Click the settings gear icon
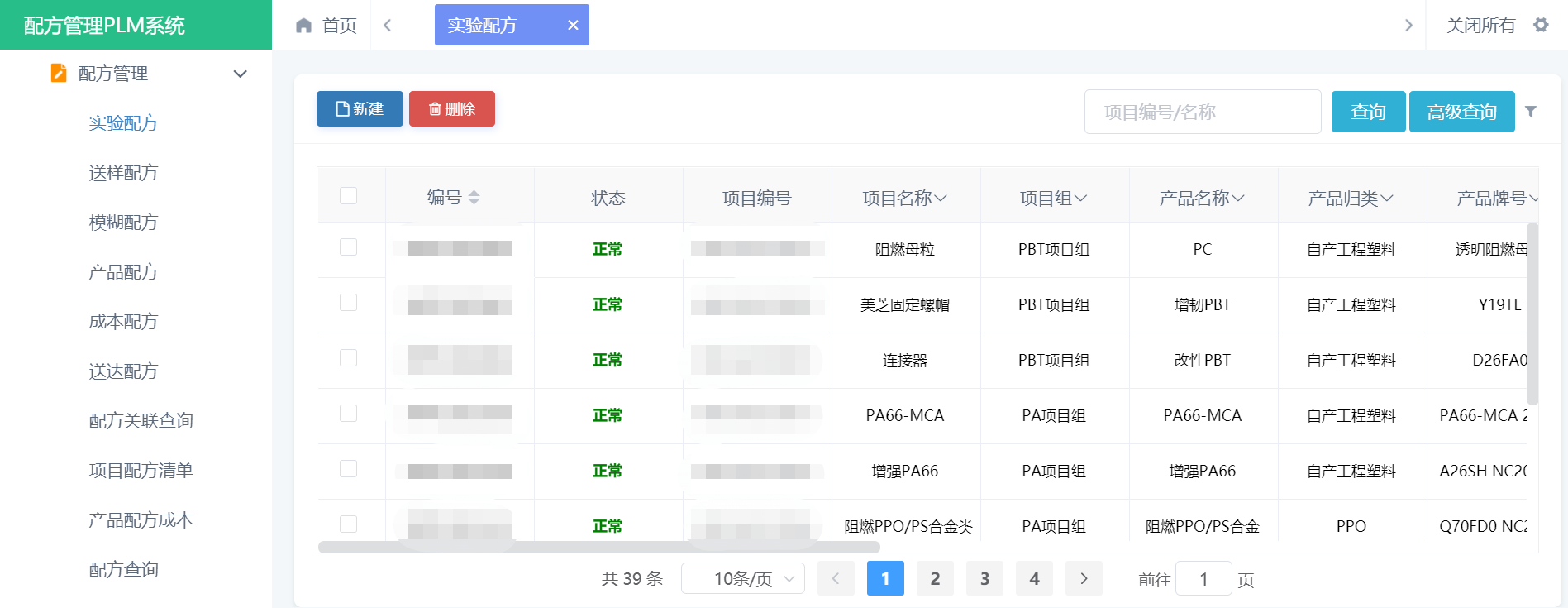 [x=1541, y=25]
